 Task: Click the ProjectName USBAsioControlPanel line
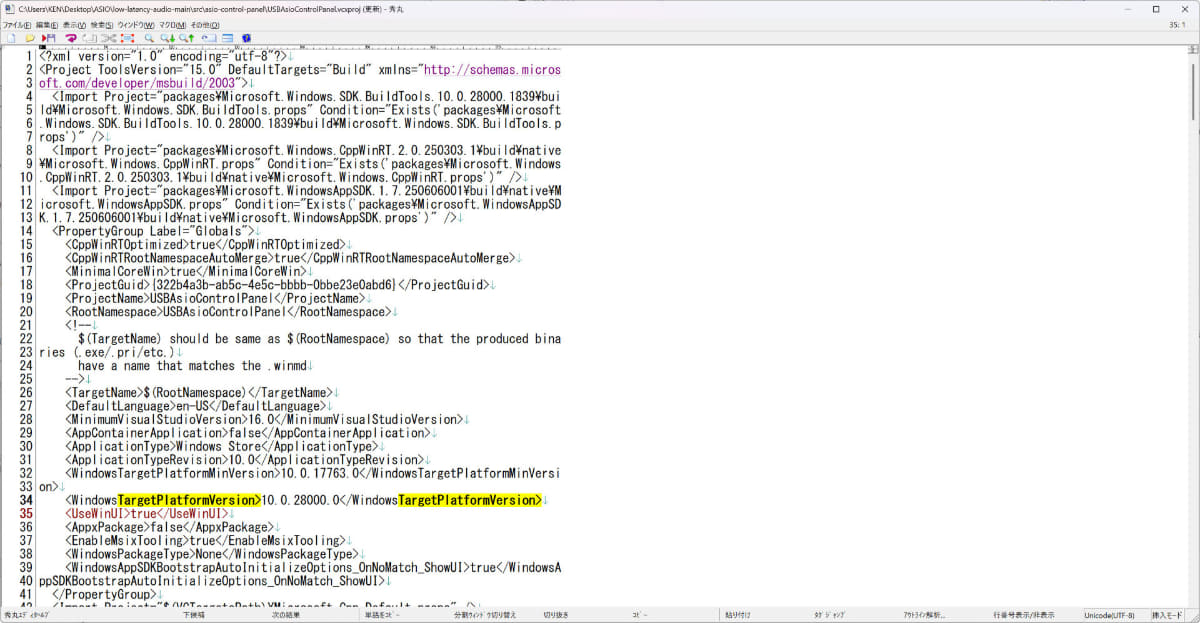tap(213, 298)
